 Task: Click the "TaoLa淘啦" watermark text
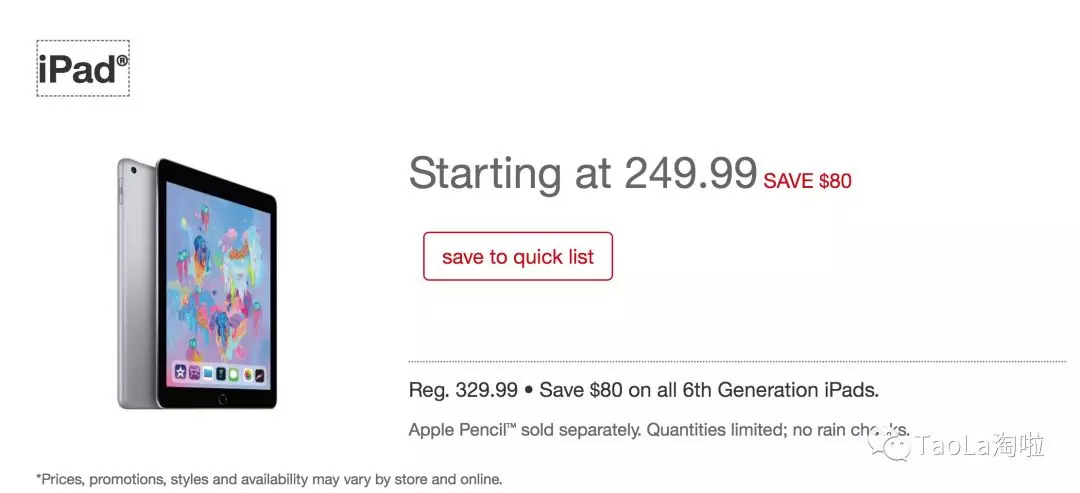coord(981,445)
